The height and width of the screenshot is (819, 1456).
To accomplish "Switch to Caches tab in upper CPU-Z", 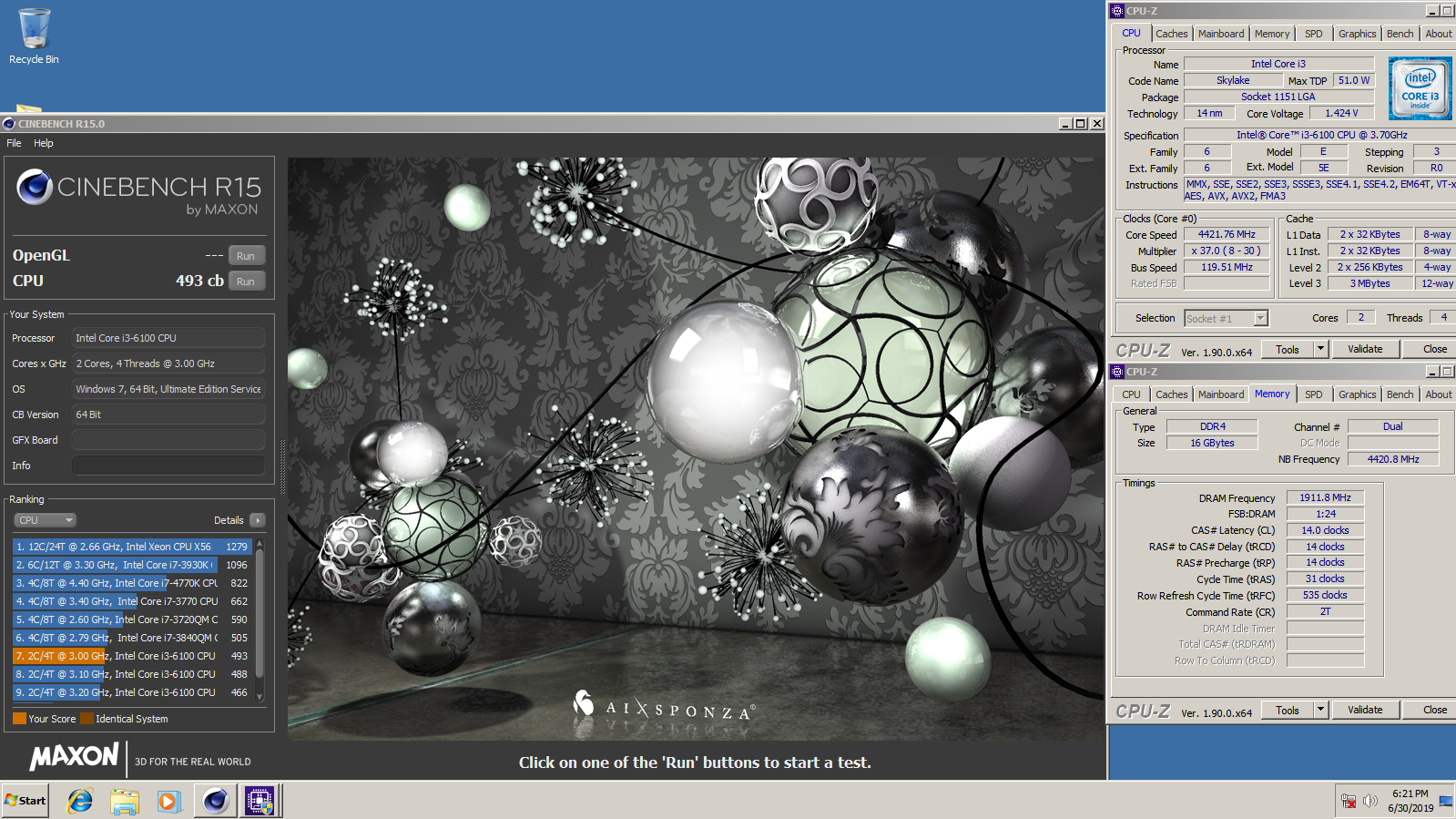I will pyautogui.click(x=1172, y=34).
